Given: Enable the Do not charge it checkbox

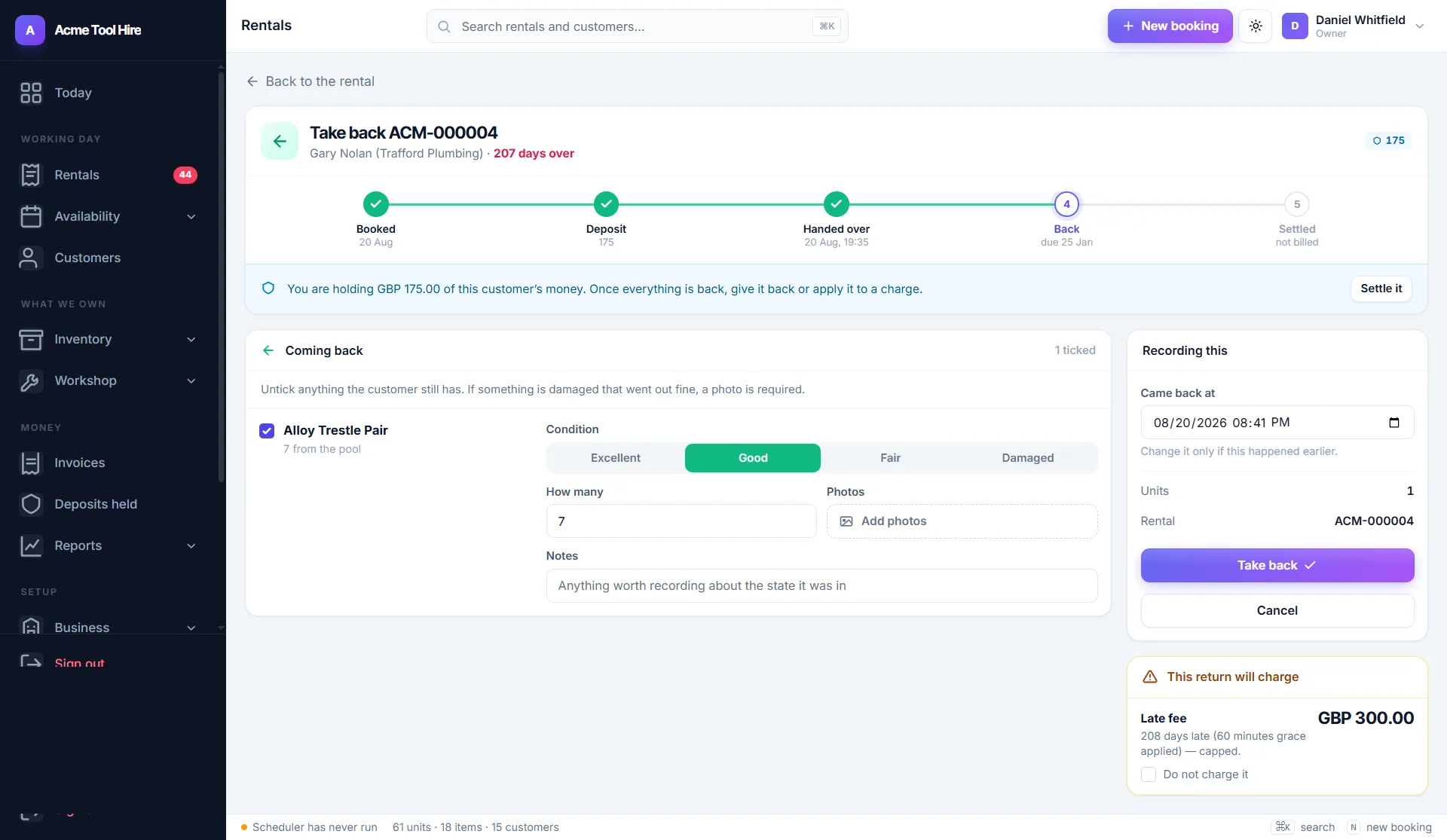Looking at the screenshot, I should pyautogui.click(x=1149, y=774).
